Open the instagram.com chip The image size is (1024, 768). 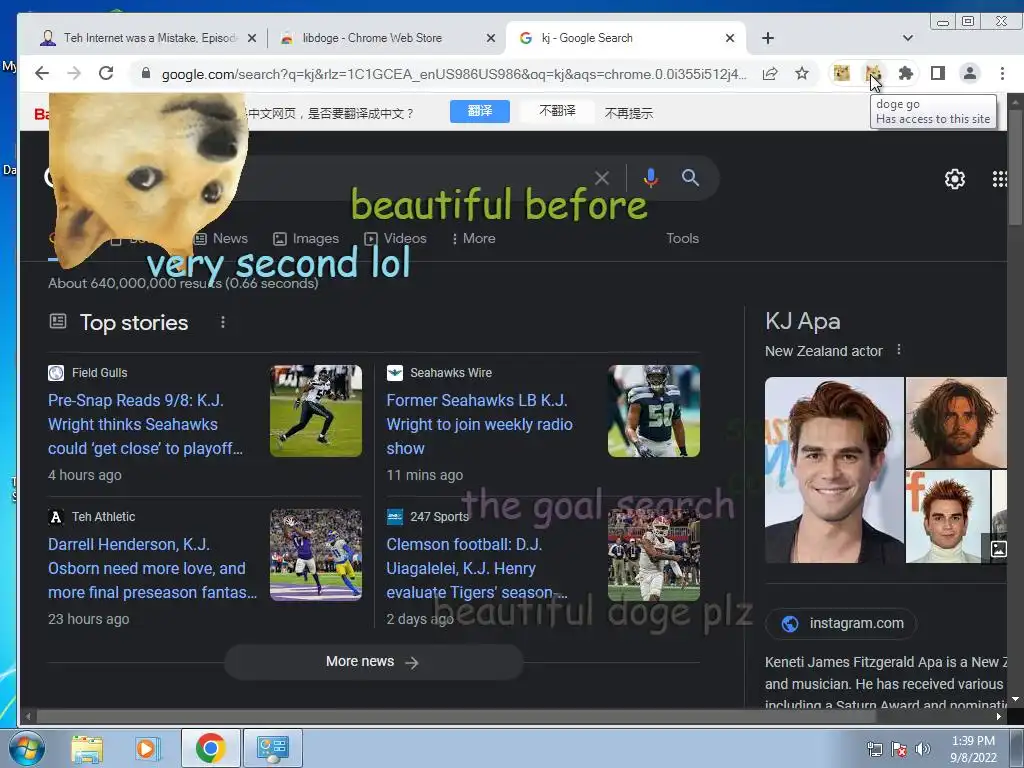coord(841,623)
